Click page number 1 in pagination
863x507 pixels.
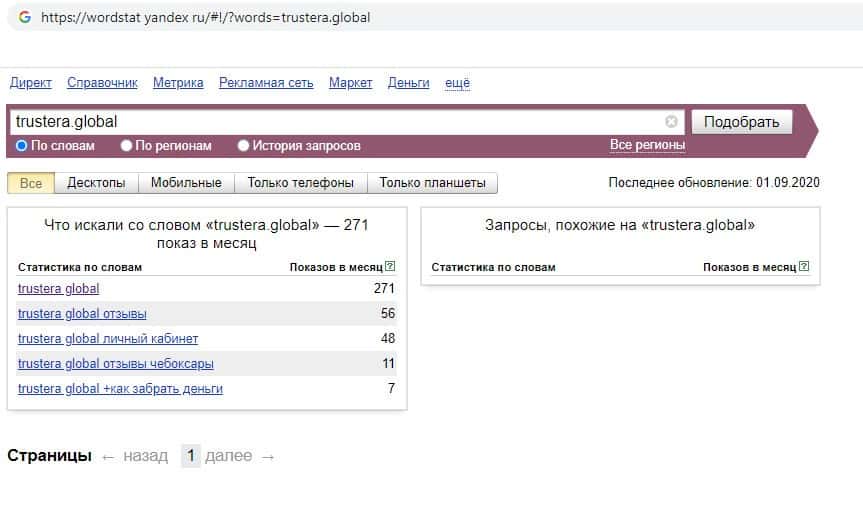[190, 456]
